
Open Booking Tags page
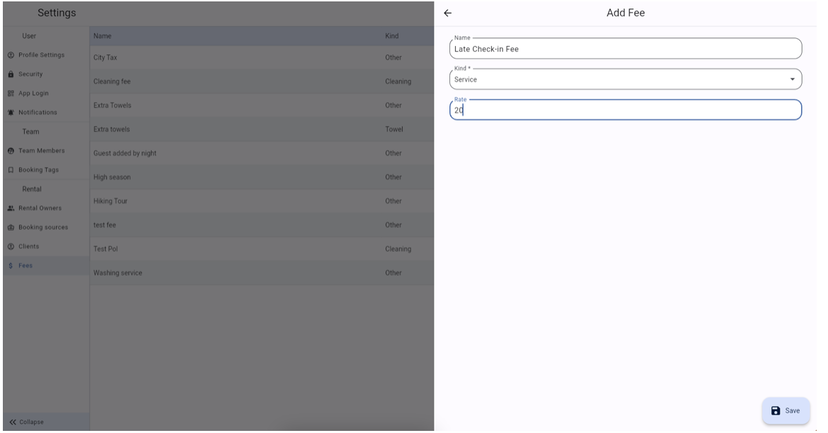46,170
